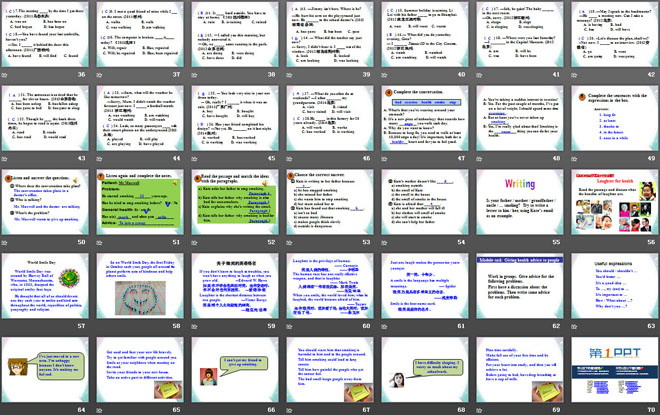
Task: Select 'Giving health advice to people' slide 62
Action: (x=520, y=285)
